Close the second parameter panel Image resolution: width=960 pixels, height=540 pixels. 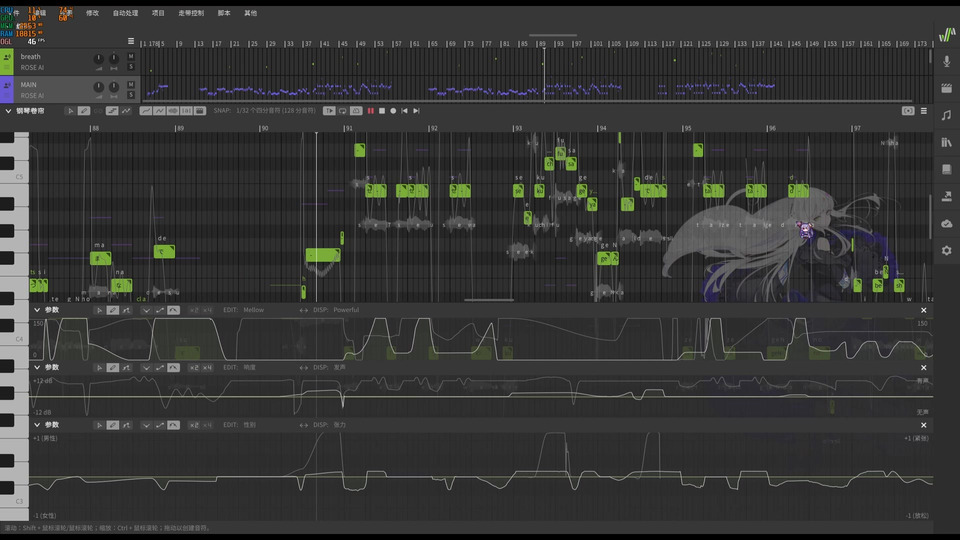pyautogui.click(x=924, y=368)
